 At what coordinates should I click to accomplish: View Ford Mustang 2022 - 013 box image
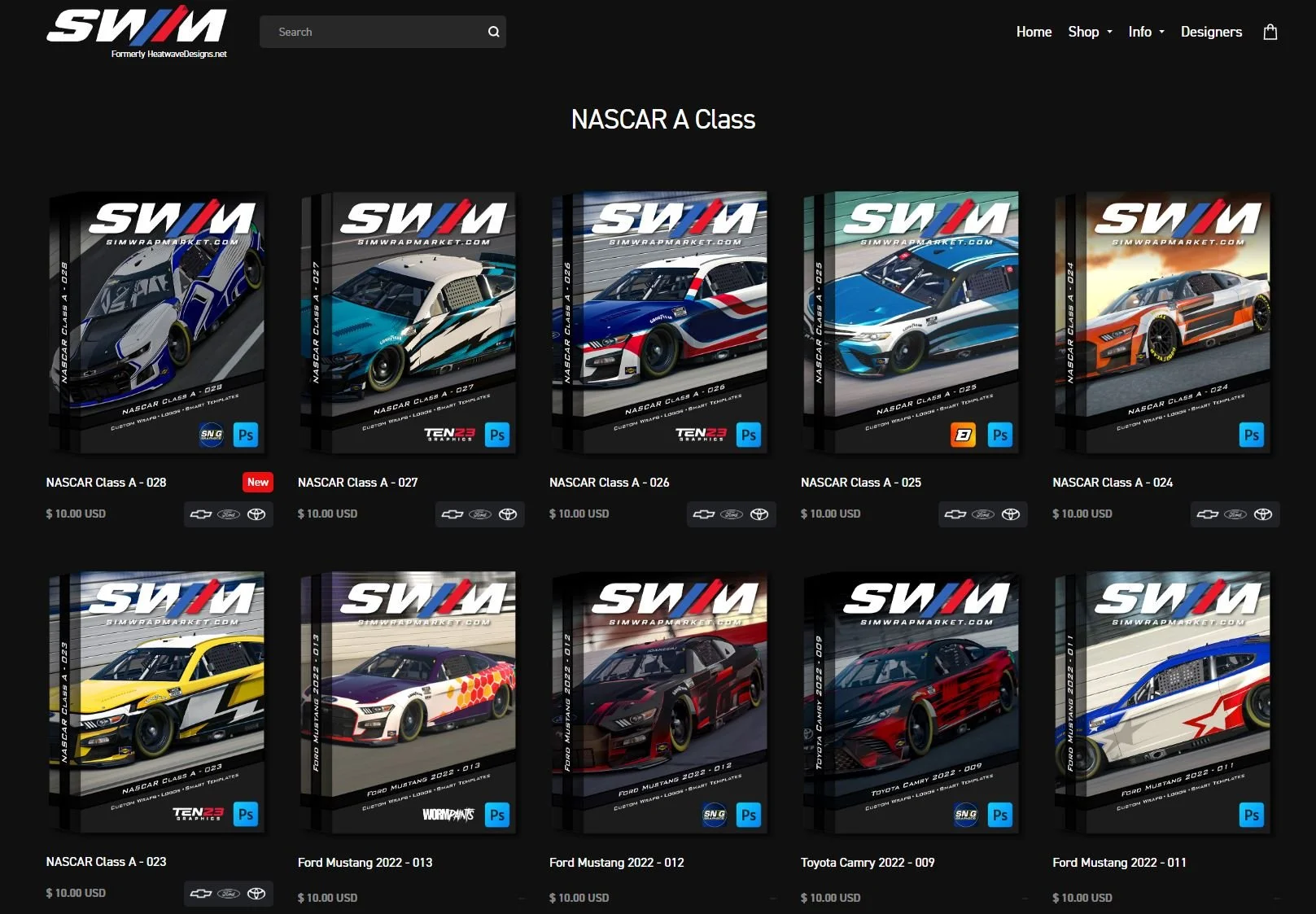[409, 702]
